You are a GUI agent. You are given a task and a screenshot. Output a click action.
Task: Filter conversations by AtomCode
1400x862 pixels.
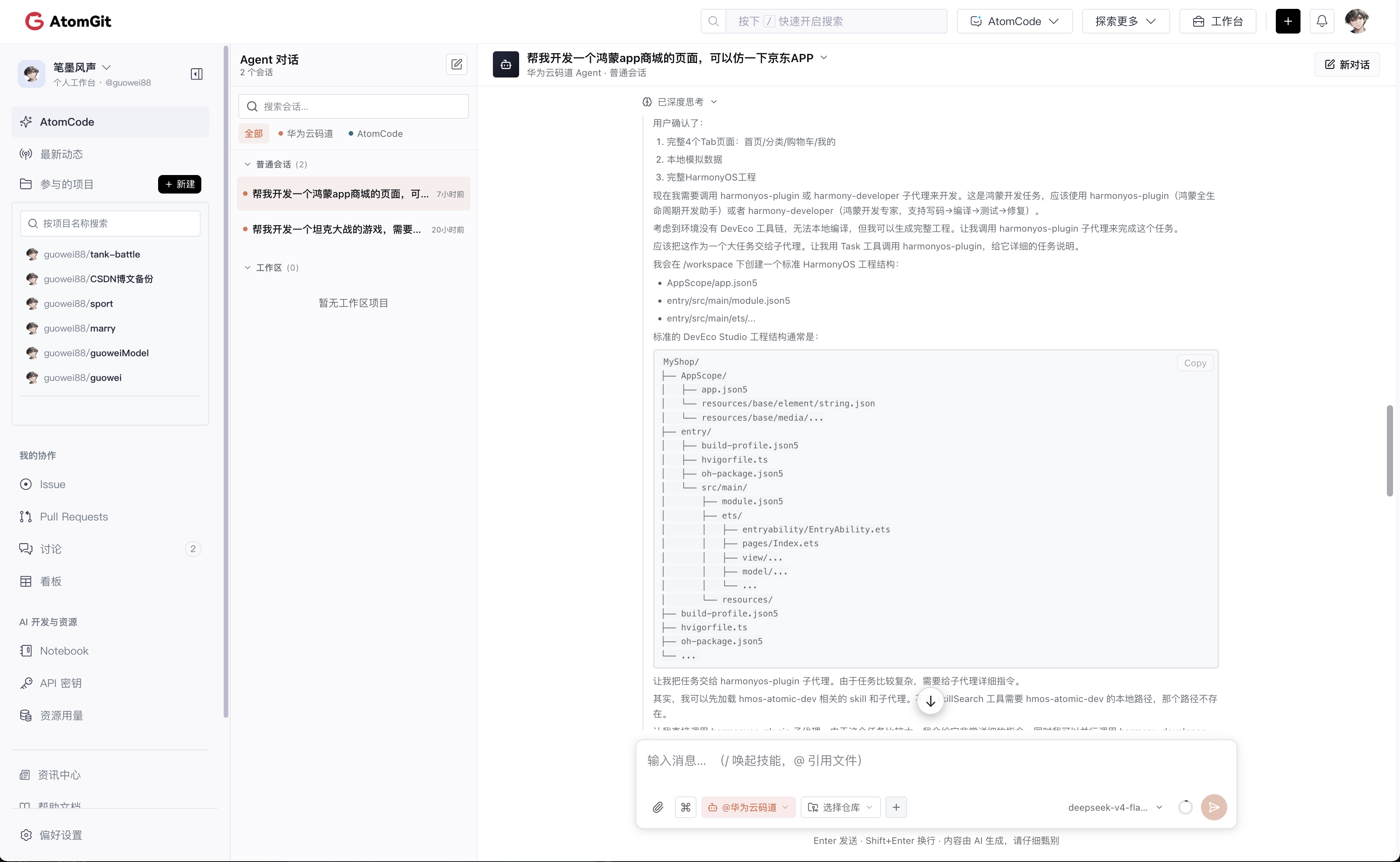375,133
